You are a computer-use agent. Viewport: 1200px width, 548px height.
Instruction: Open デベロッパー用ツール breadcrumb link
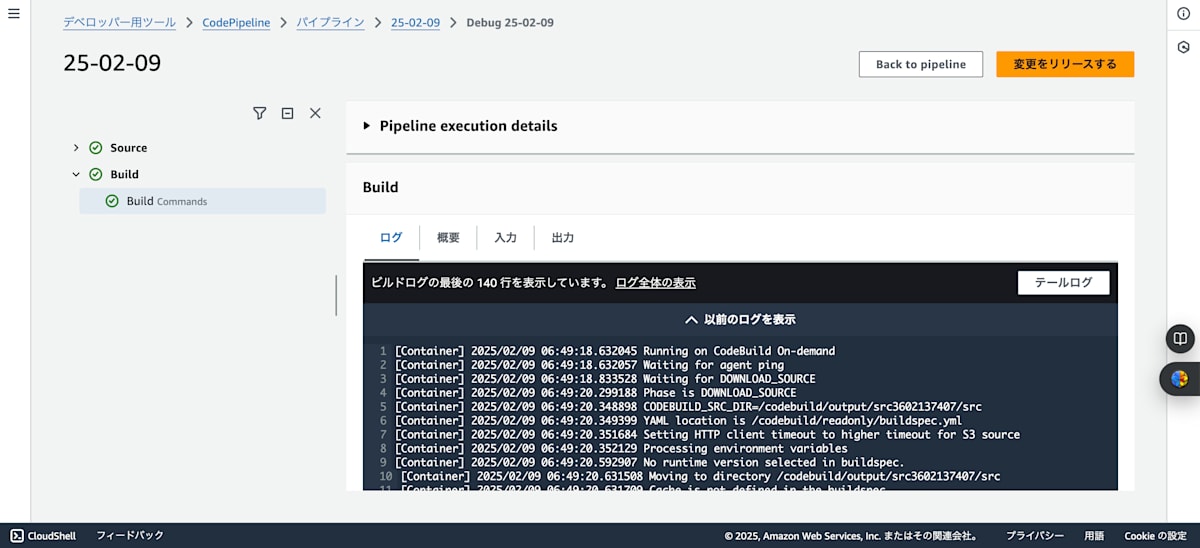(x=119, y=22)
